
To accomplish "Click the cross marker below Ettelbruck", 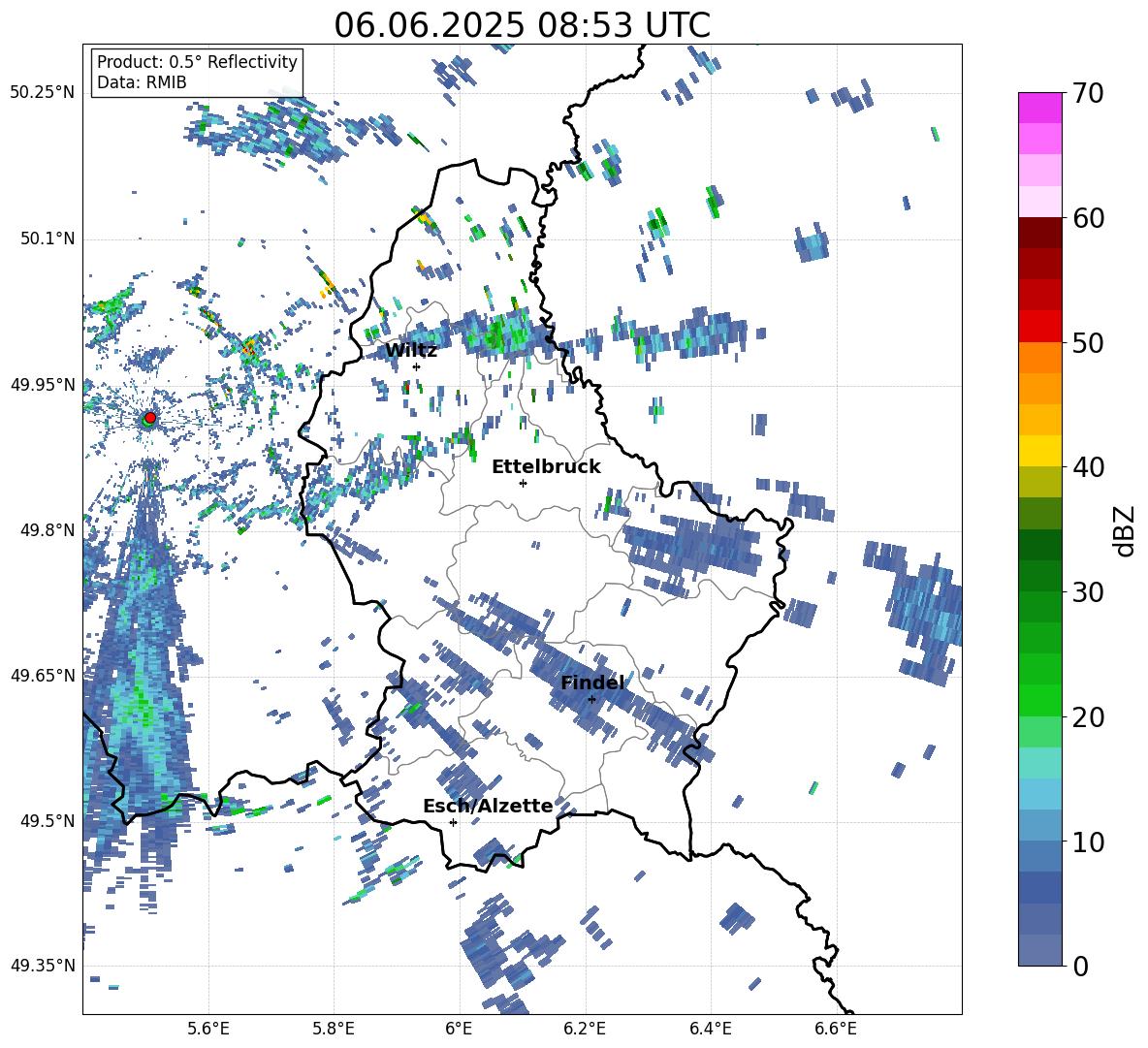I will (523, 483).
